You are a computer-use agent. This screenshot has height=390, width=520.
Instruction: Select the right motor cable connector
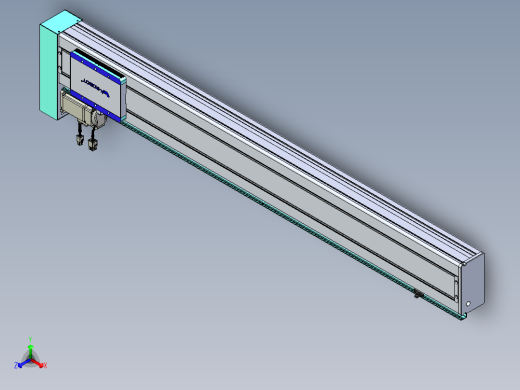(x=93, y=144)
